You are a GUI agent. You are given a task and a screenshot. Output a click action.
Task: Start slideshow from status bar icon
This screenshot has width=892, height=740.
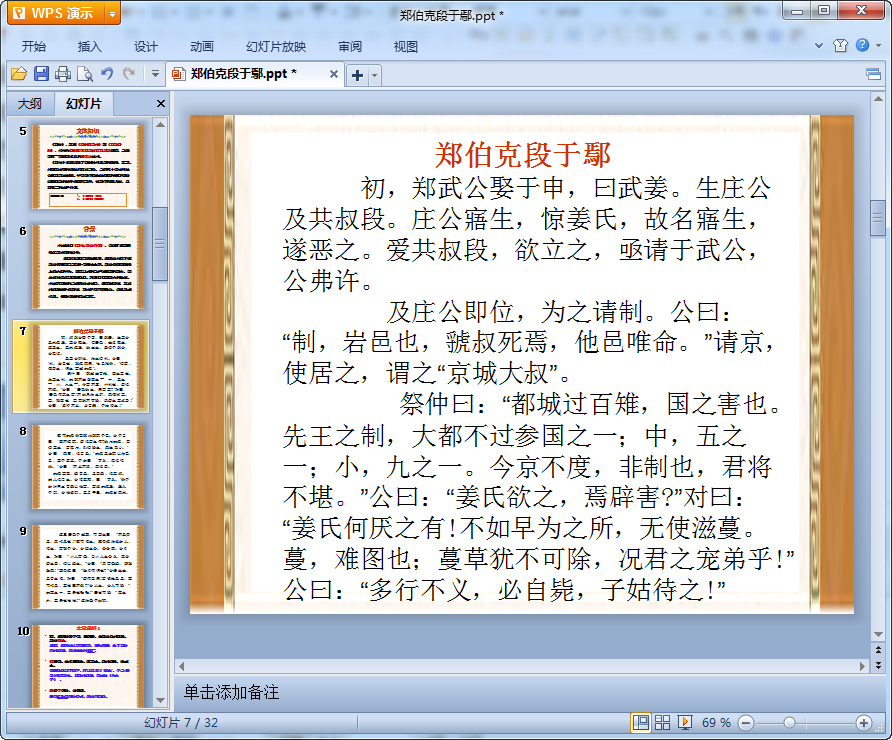point(684,722)
